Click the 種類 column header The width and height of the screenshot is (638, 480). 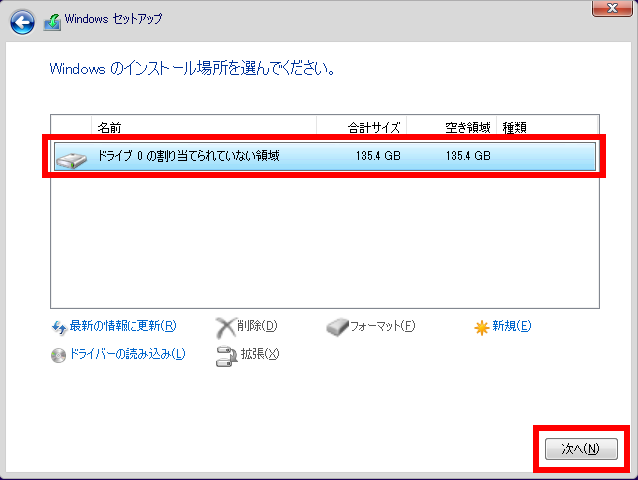514,128
